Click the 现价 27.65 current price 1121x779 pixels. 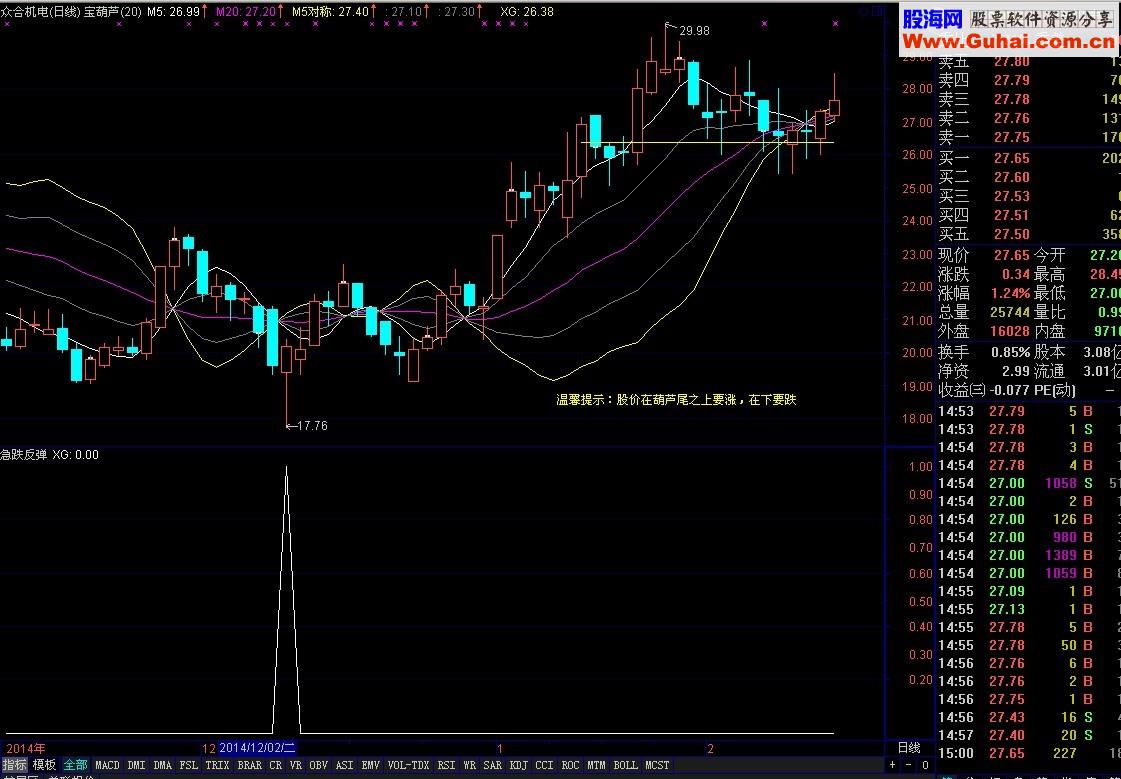point(1012,255)
